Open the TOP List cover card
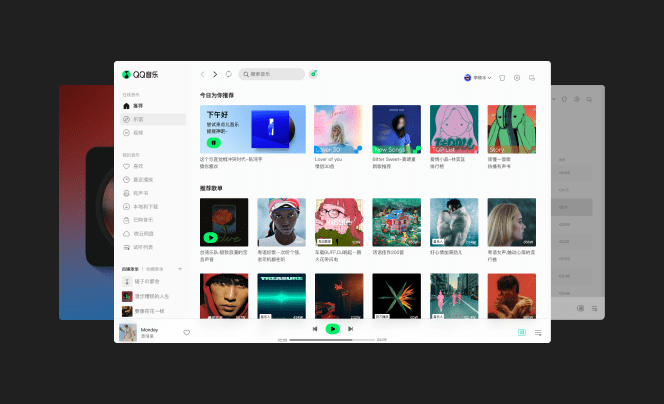This screenshot has height=404, width=664. click(454, 129)
